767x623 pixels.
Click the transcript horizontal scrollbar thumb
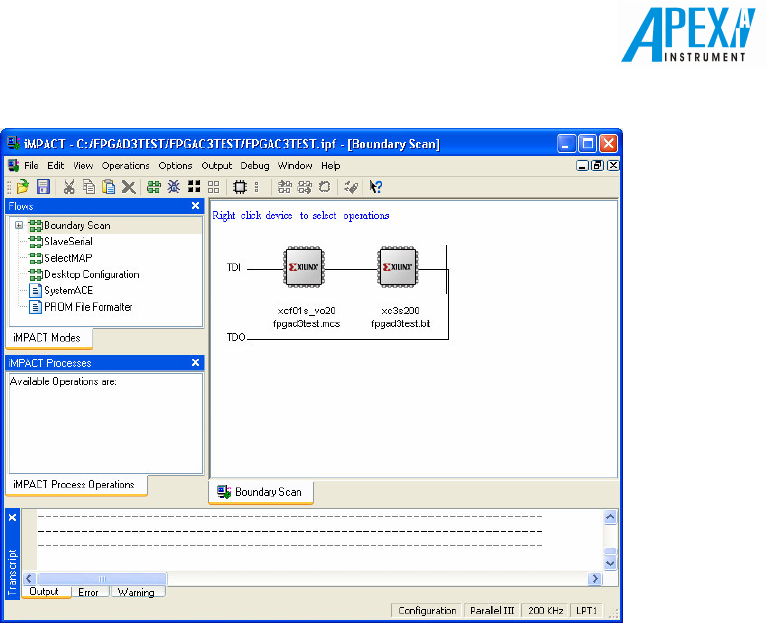[102, 578]
